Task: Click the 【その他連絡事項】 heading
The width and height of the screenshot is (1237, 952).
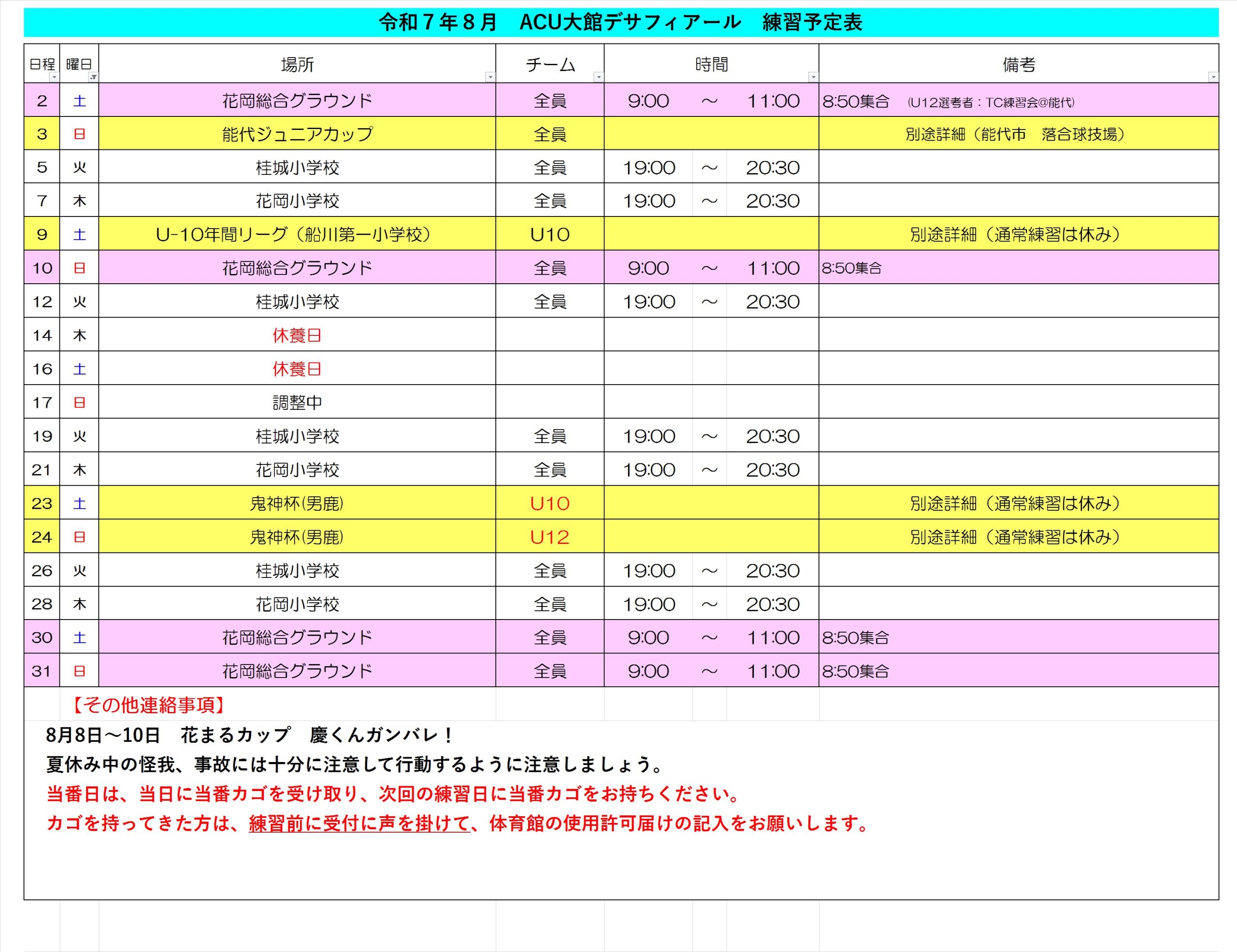Action: click(x=148, y=705)
